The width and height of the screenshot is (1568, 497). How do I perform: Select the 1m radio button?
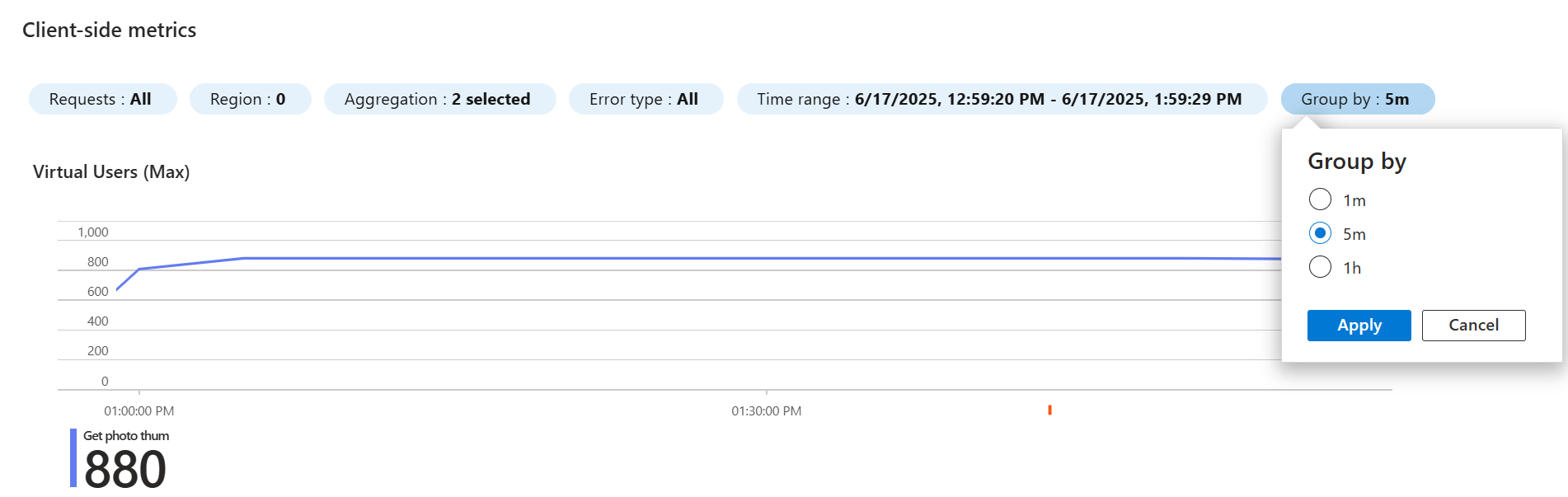(x=1320, y=199)
